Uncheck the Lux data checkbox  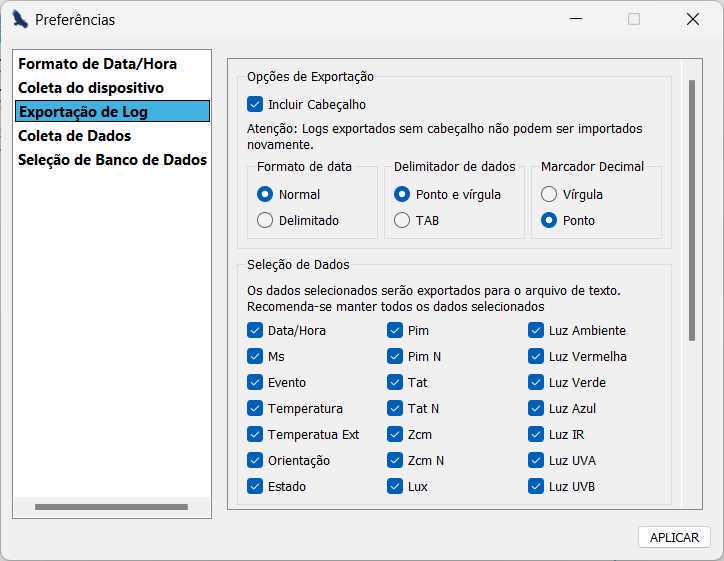(x=395, y=486)
